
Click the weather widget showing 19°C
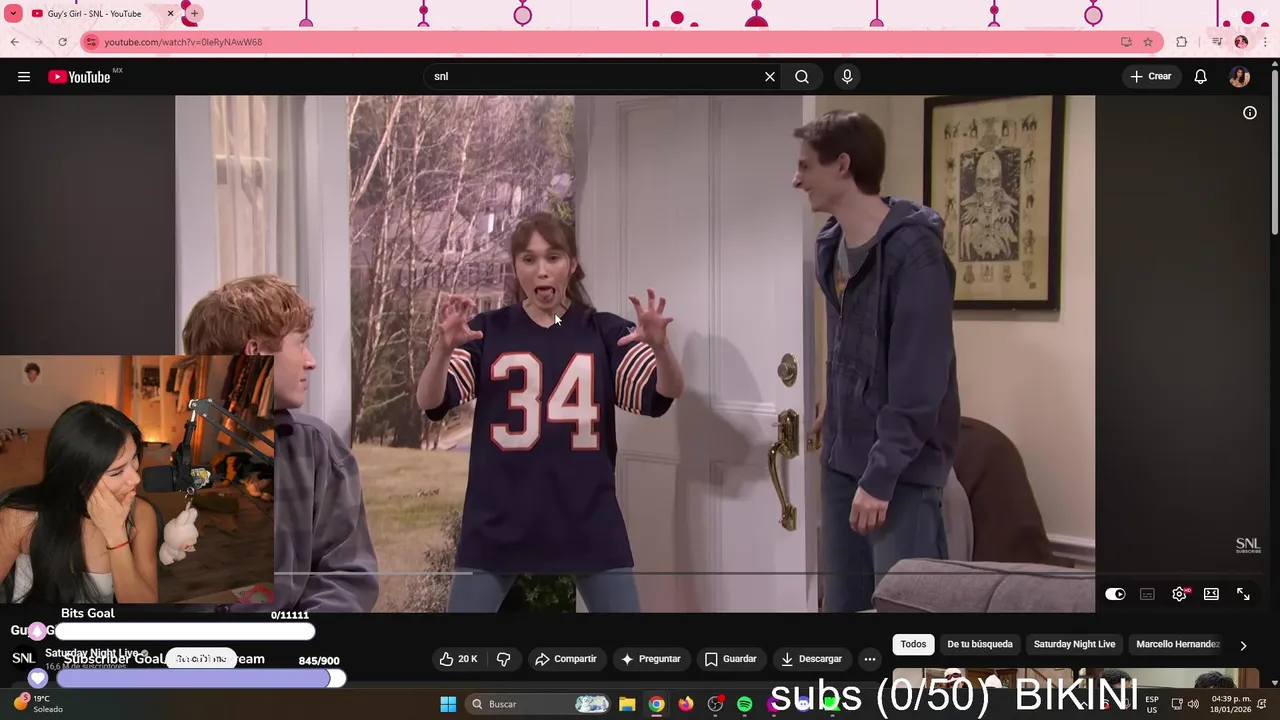pos(40,703)
